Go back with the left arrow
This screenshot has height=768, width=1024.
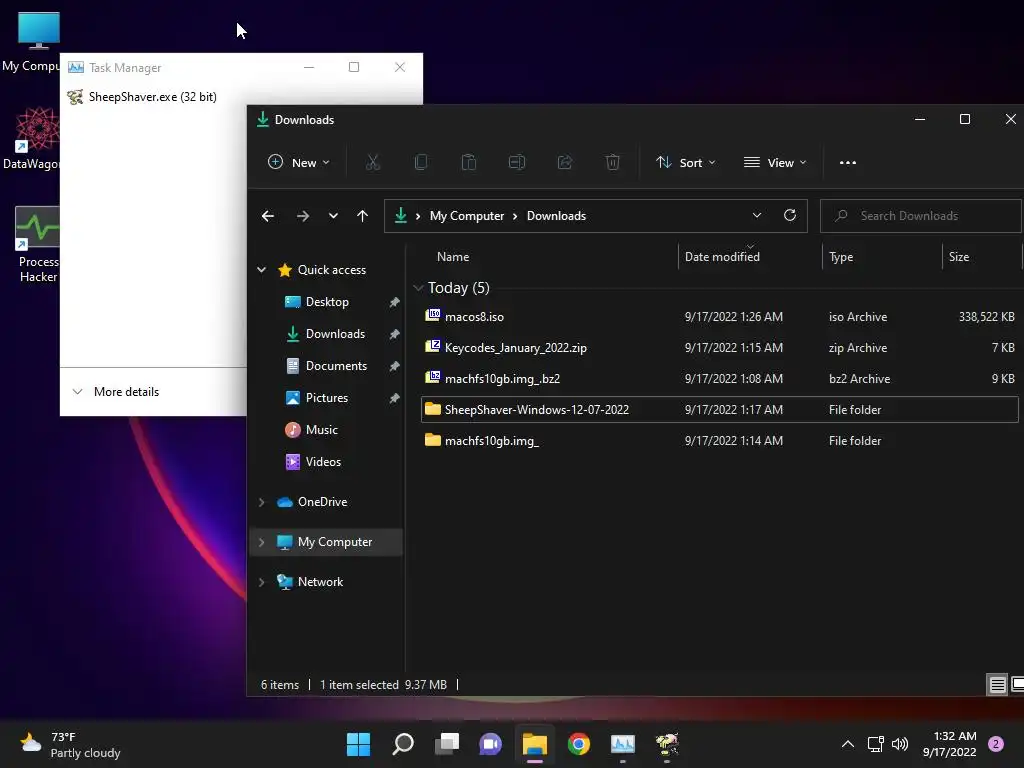[x=268, y=216]
